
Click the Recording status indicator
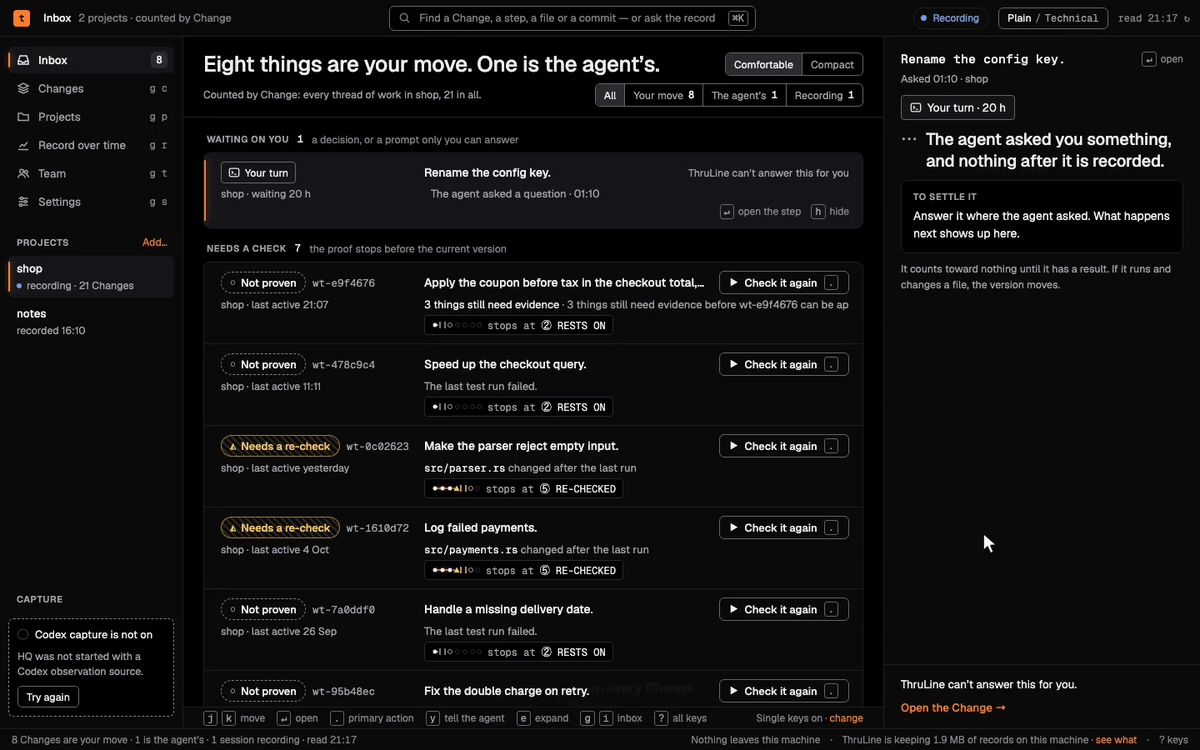[x=950, y=18]
